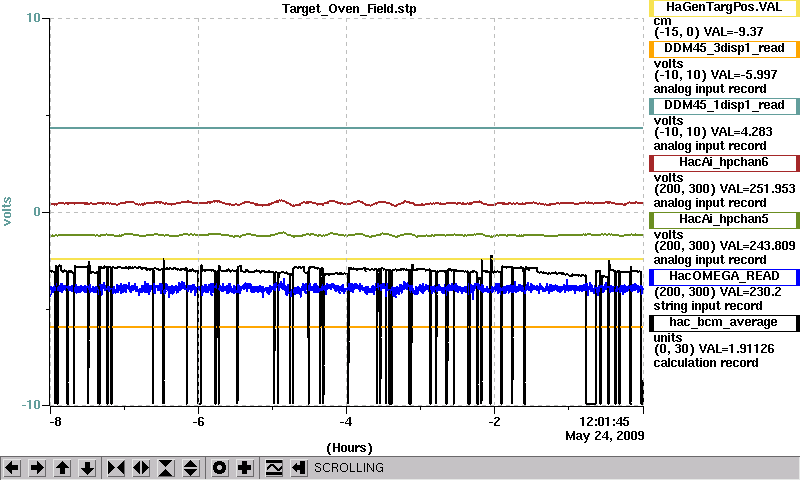Click the waveform graph-mode toolbar icon
This screenshot has height=480, width=800.
click(x=274, y=468)
